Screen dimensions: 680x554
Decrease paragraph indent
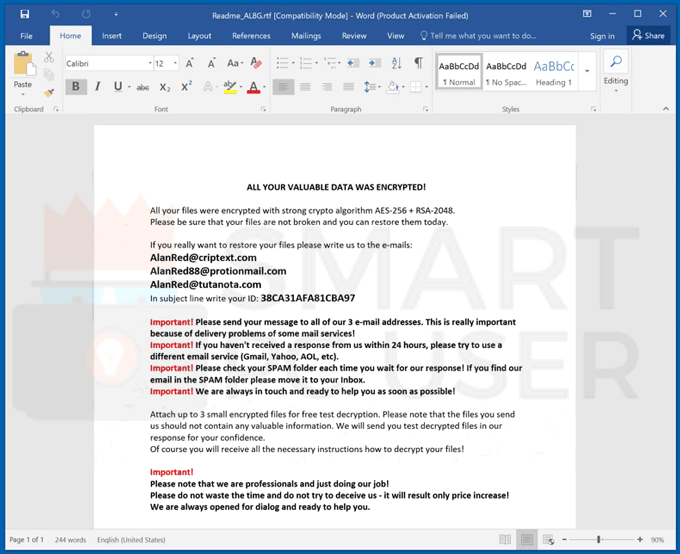(x=353, y=63)
